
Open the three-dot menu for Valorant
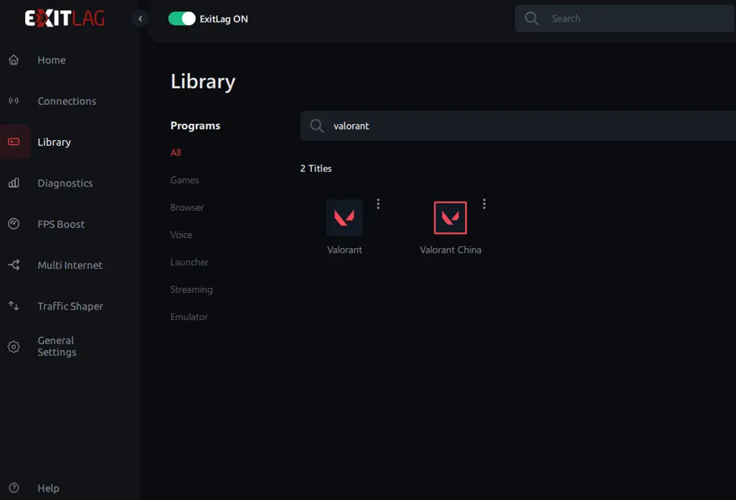378,204
